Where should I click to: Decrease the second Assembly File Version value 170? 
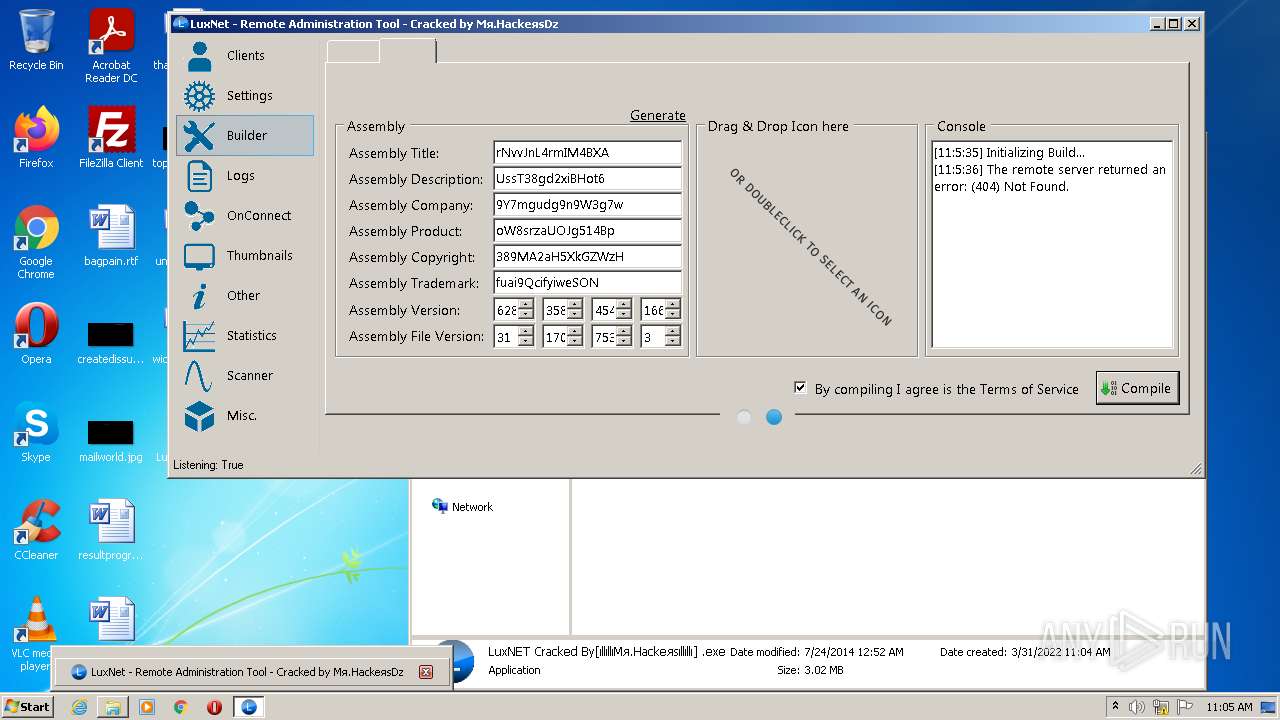pyautogui.click(x=574, y=342)
